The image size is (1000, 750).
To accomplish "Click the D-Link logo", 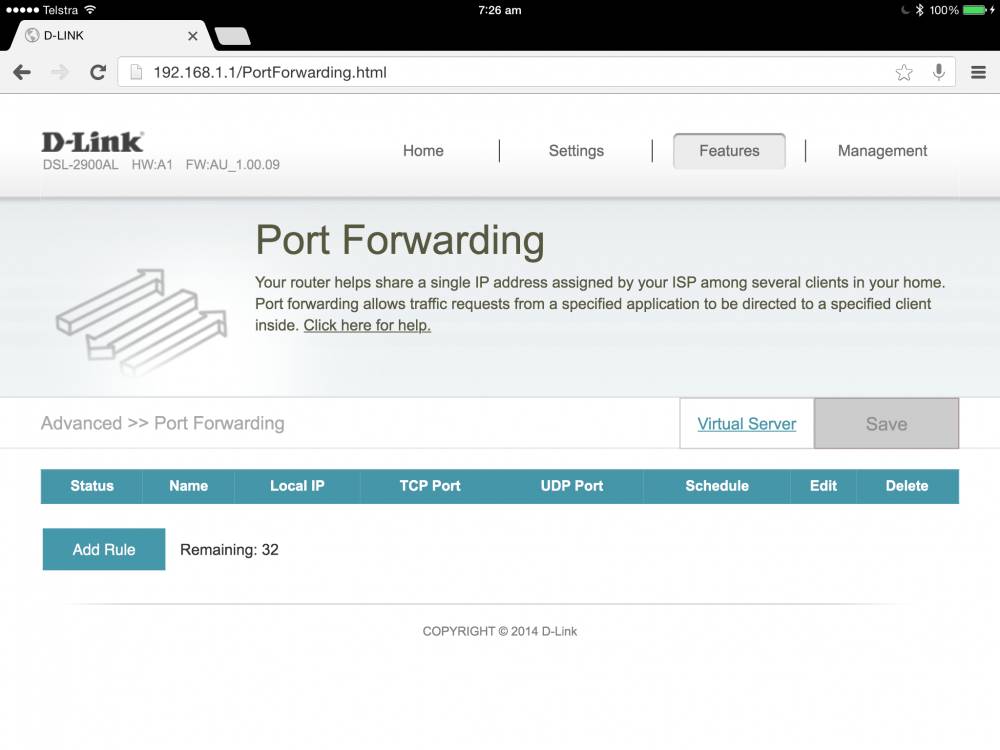I will [93, 142].
